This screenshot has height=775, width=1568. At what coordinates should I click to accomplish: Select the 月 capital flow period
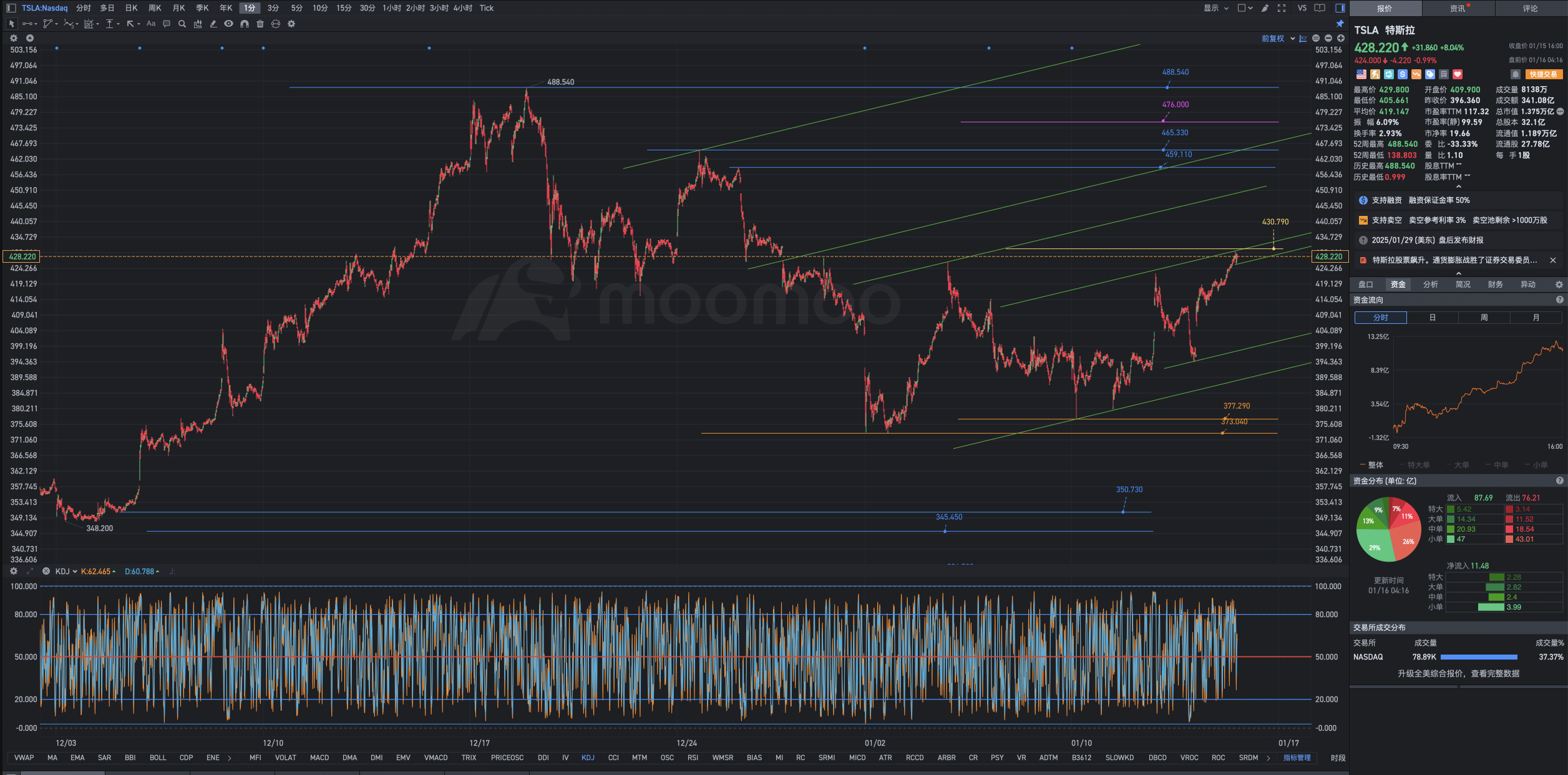(1536, 318)
